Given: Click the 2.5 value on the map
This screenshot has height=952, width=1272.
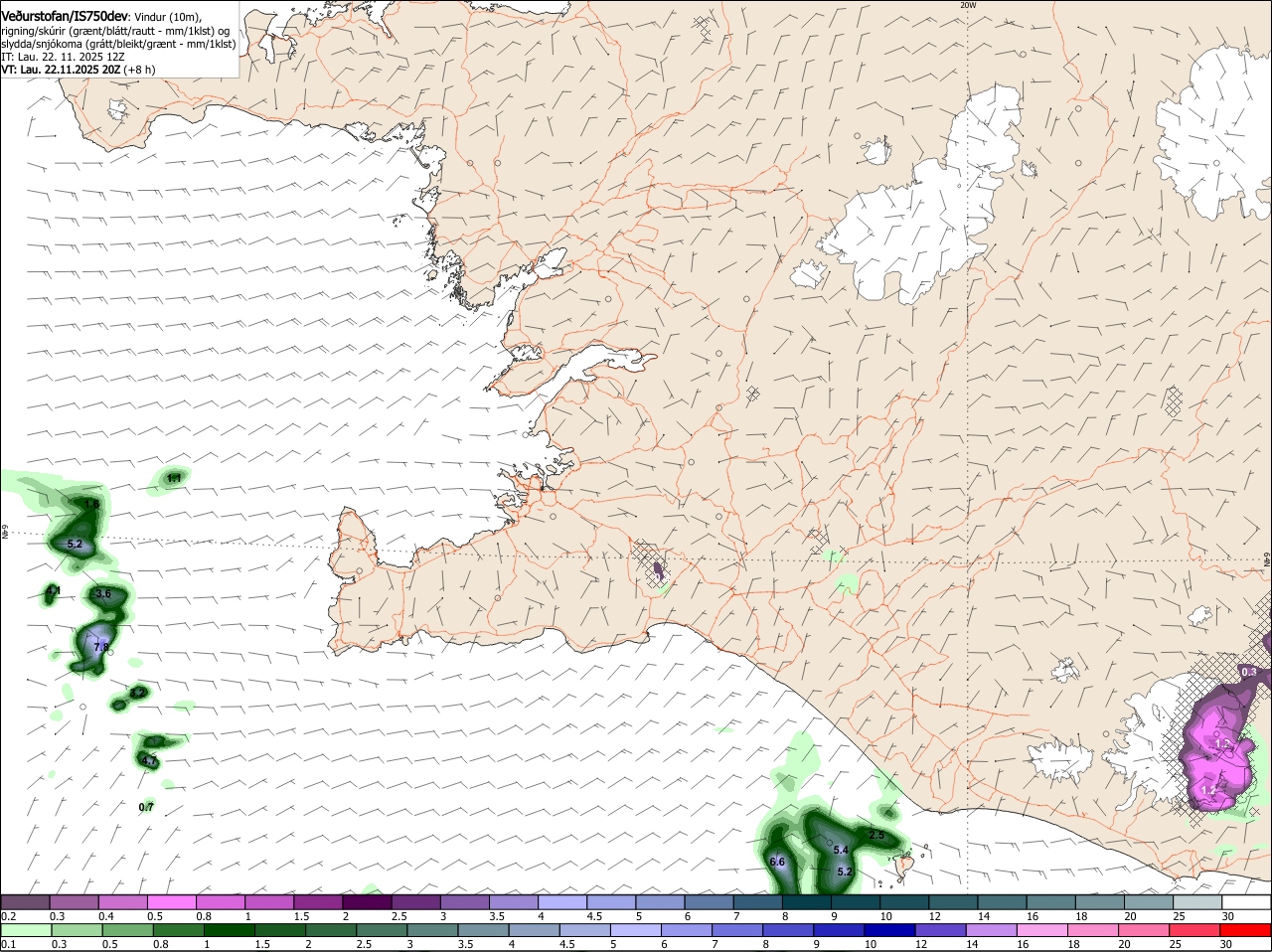Looking at the screenshot, I should coord(876,836).
